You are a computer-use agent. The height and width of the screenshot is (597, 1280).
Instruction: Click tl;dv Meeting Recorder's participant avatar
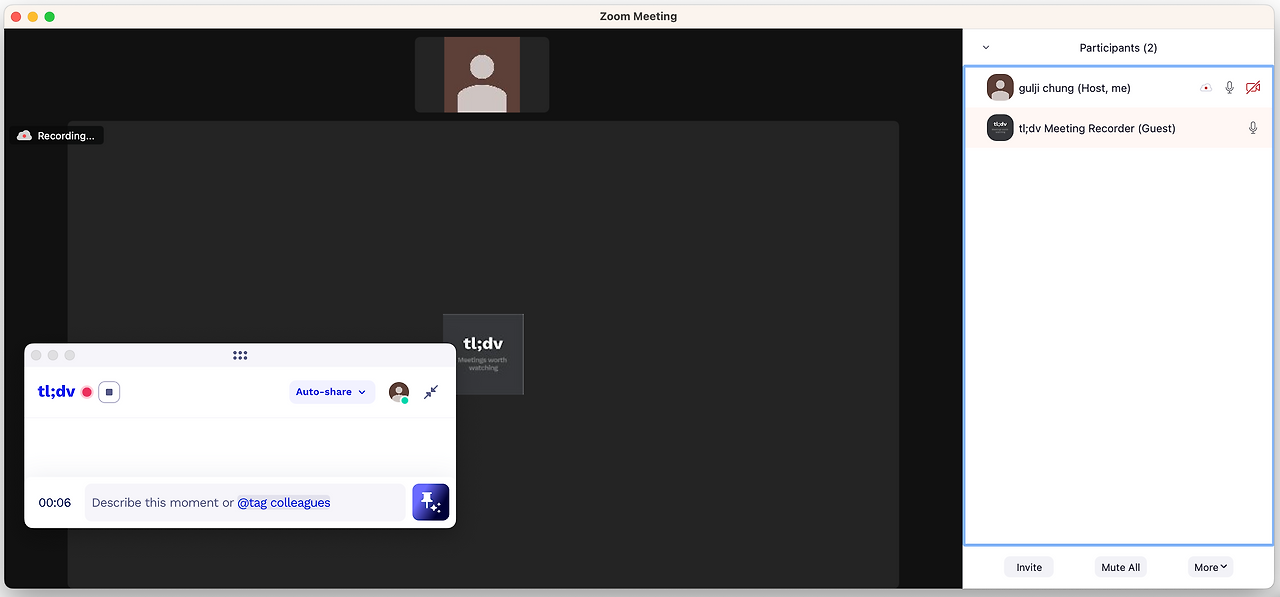(1000, 128)
